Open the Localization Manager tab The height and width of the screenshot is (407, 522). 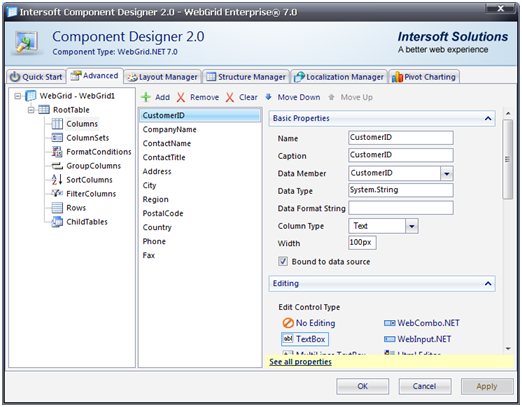pyautogui.click(x=339, y=77)
